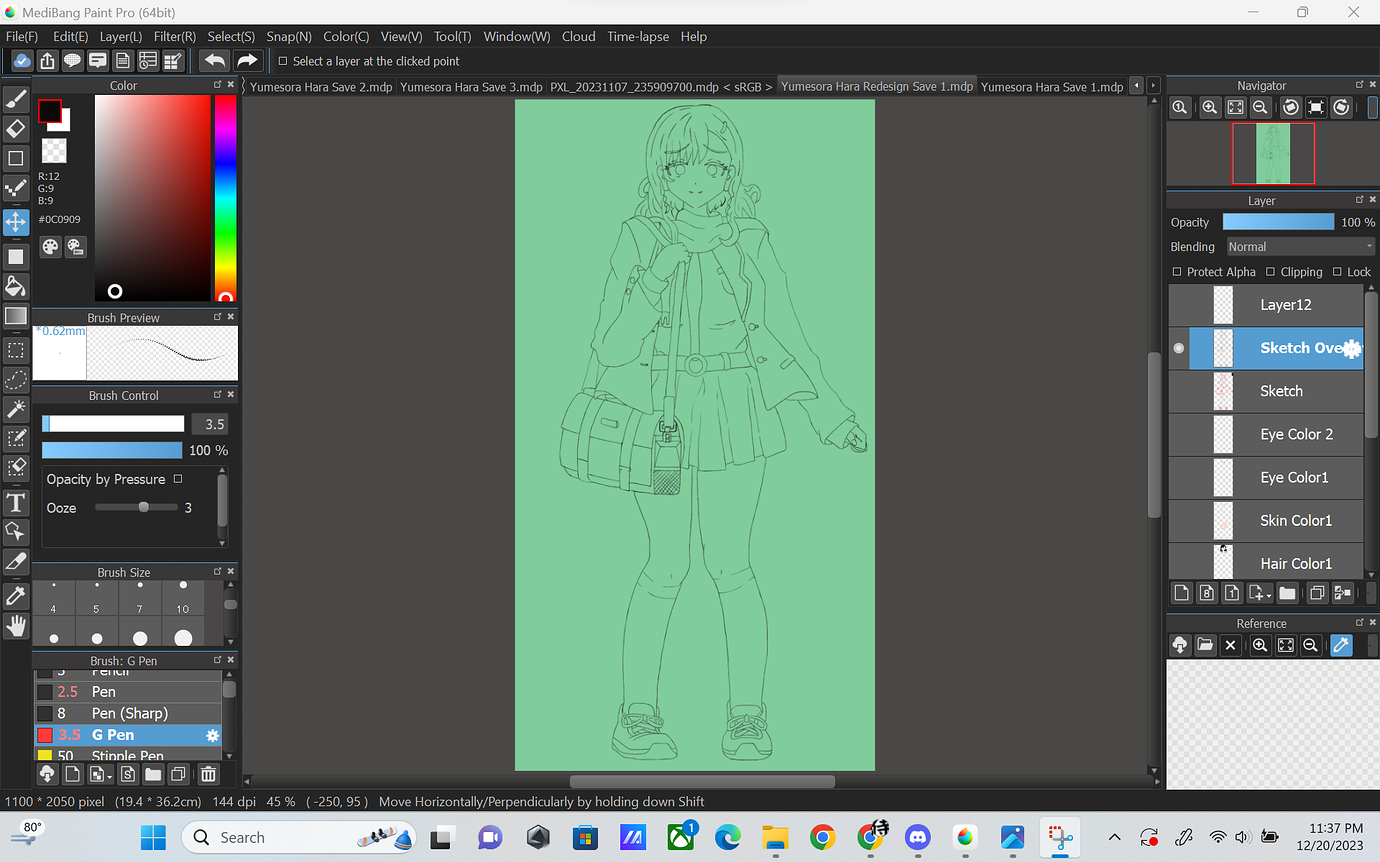Delete layer using the trash icon below brushes

(208, 773)
